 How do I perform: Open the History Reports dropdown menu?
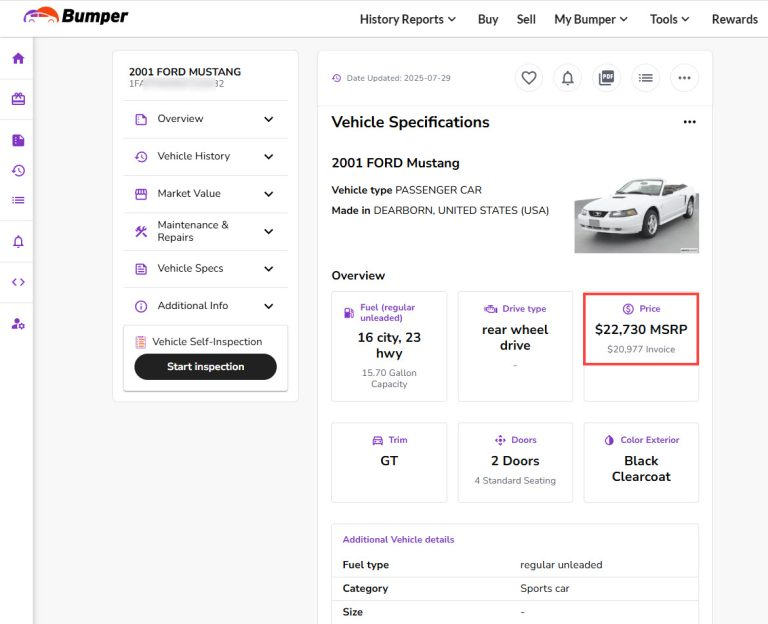point(407,19)
